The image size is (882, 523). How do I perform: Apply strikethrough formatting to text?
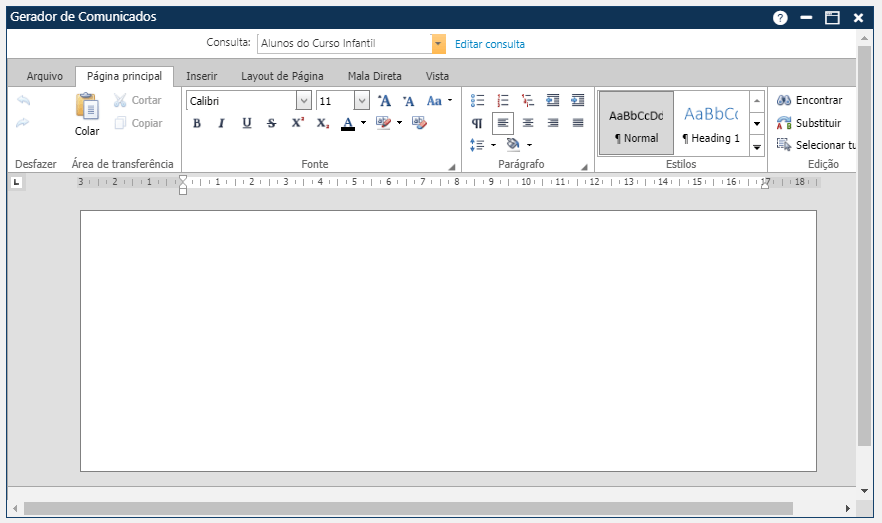click(272, 123)
